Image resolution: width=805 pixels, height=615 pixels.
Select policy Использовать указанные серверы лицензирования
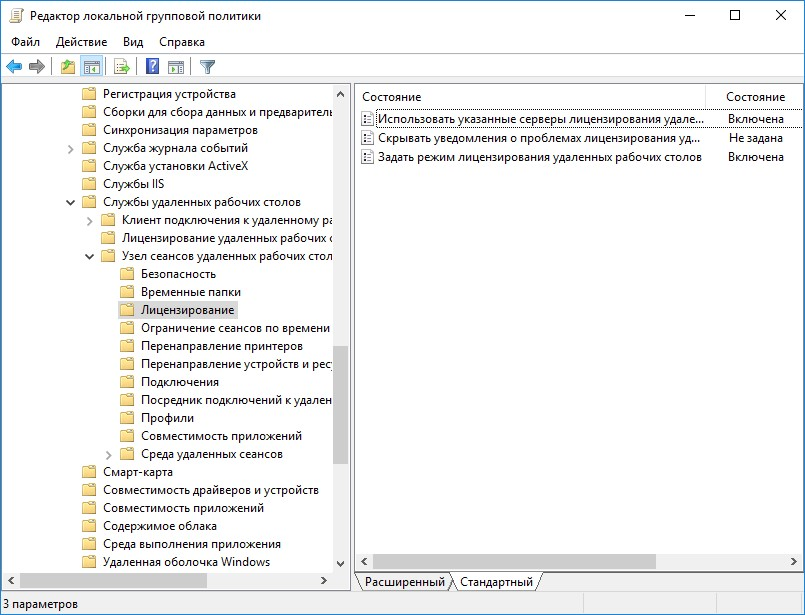point(541,119)
